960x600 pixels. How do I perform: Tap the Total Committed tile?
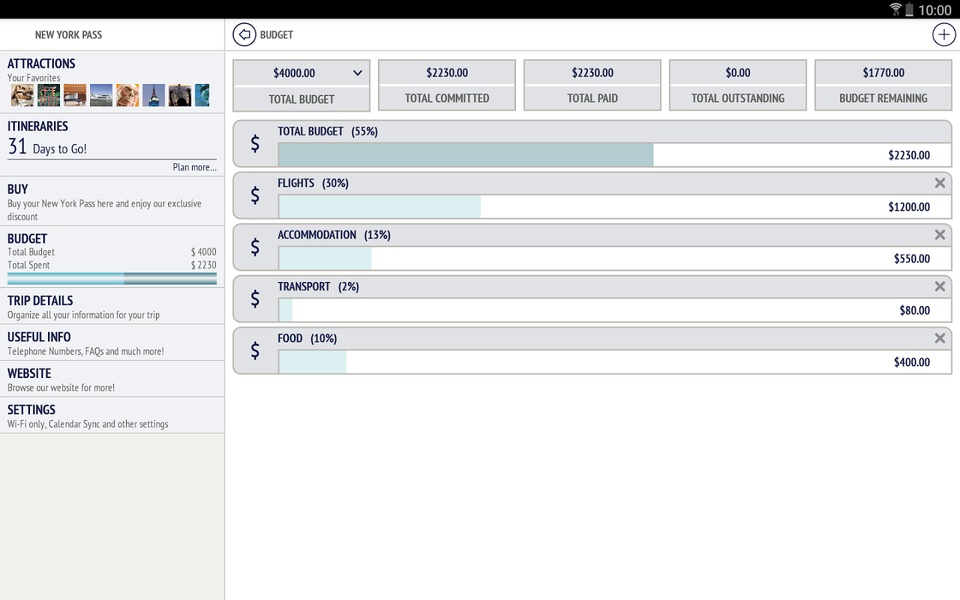click(447, 85)
